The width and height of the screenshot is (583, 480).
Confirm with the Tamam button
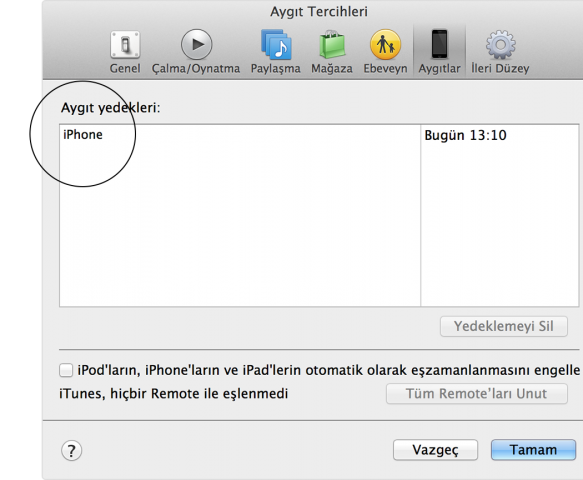(533, 450)
